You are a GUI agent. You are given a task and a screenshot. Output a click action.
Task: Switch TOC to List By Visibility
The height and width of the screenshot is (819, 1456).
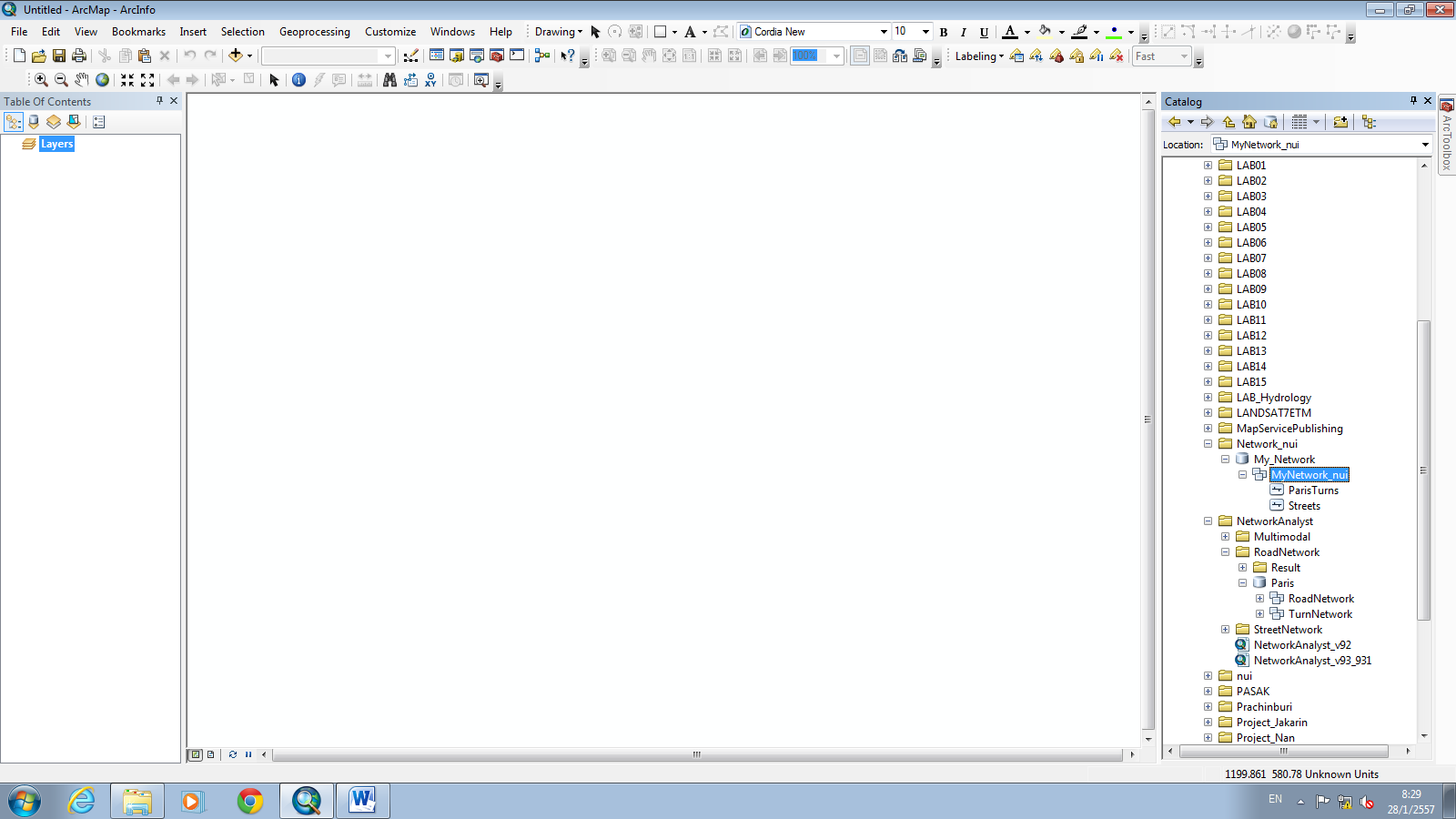pyautogui.click(x=54, y=122)
